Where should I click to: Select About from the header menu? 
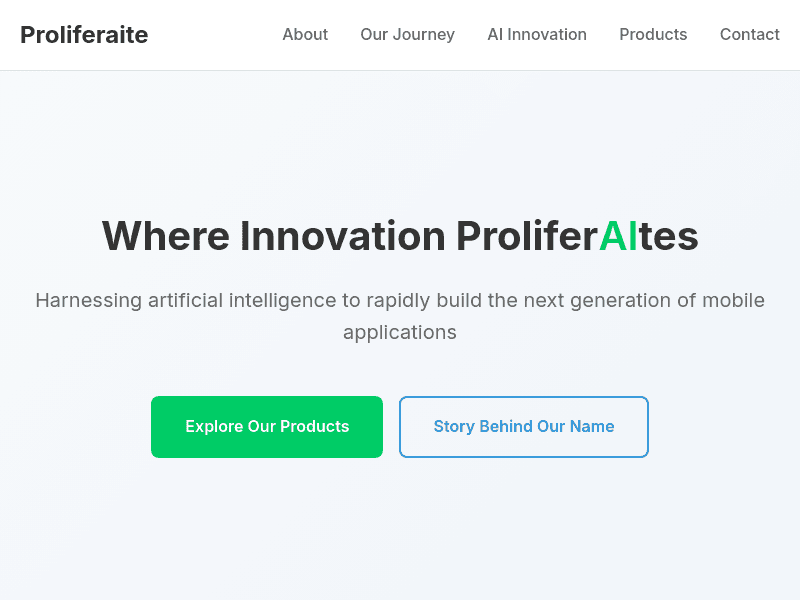(x=305, y=34)
